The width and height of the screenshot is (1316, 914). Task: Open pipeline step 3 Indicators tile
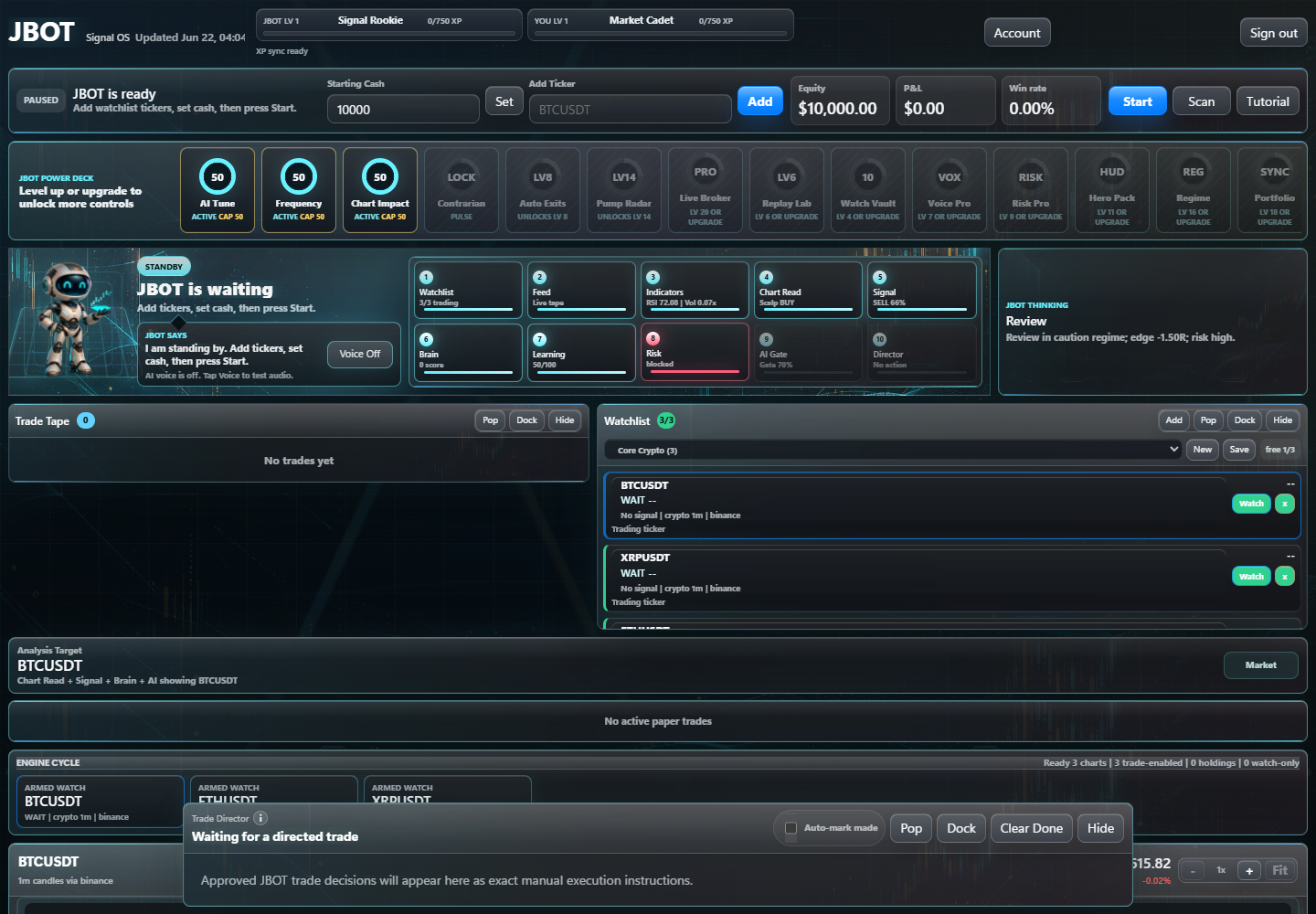[x=695, y=290]
